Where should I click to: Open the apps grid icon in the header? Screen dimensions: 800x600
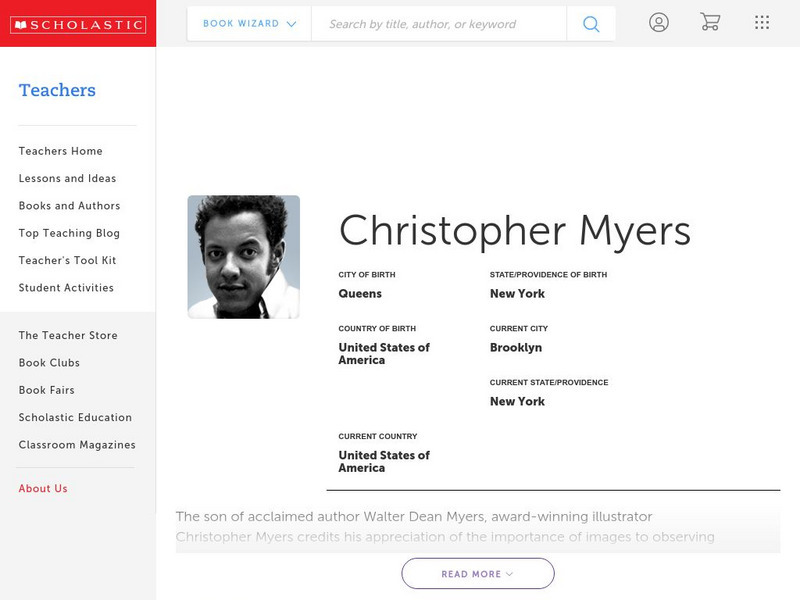click(x=761, y=22)
